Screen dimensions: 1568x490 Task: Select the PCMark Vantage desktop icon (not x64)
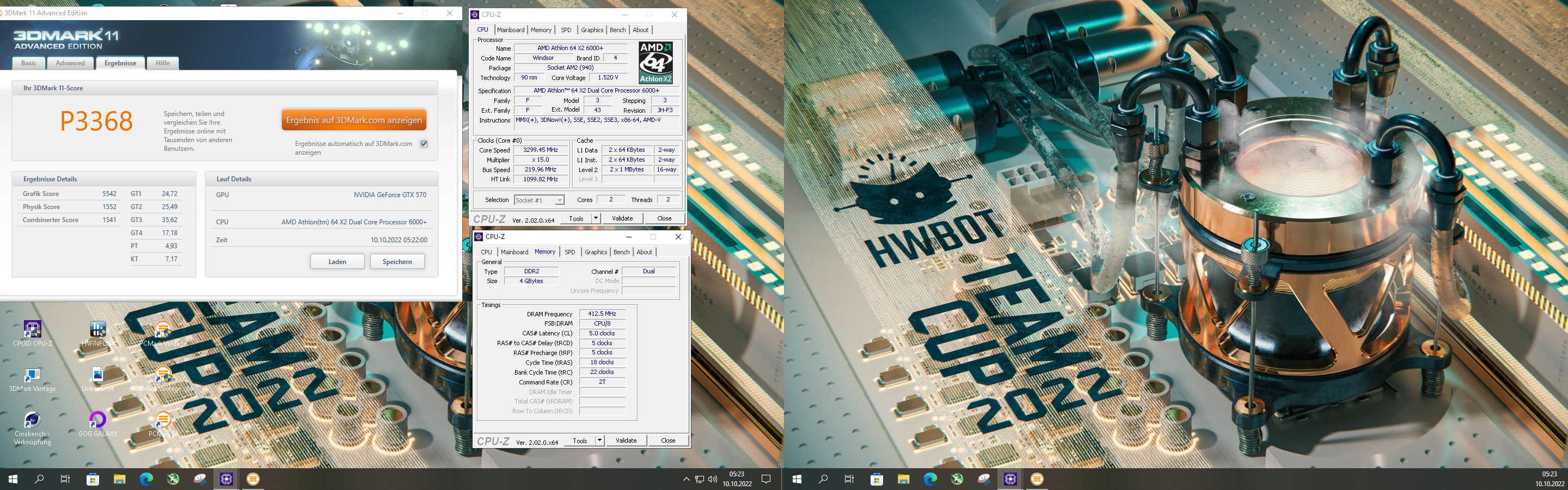[163, 334]
